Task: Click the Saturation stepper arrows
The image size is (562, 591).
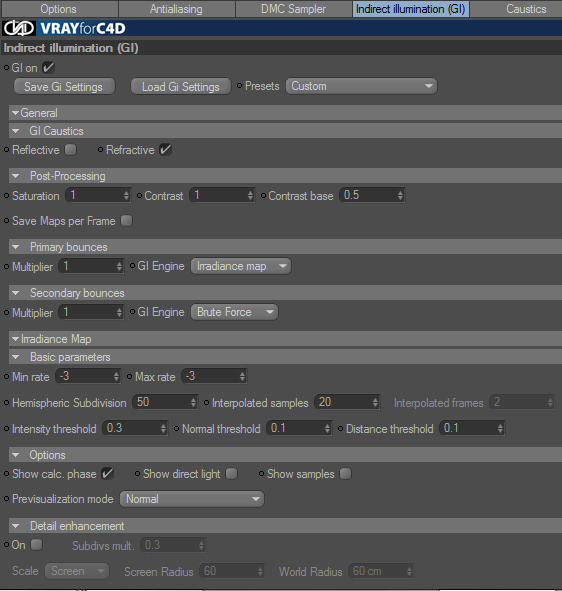Action: click(126, 195)
